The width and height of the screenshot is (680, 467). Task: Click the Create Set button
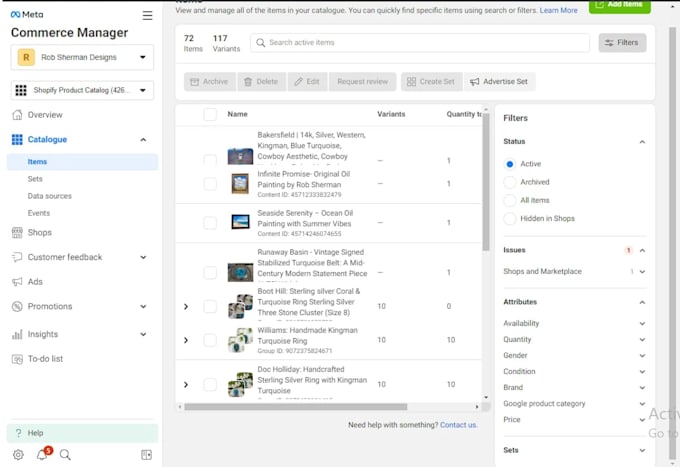point(431,82)
